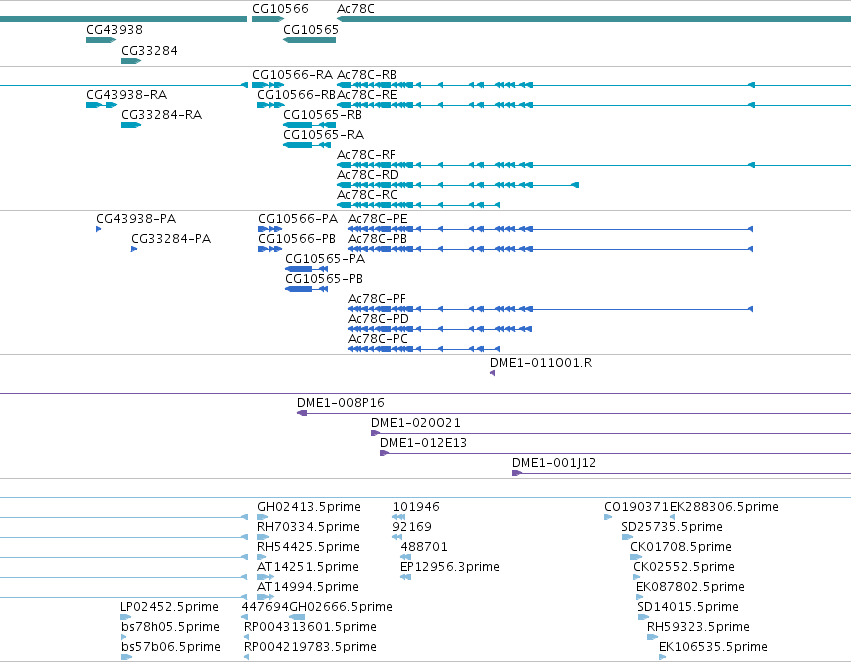The image size is (851, 662).
Task: Click protein label Ac78C-PB
Action: pos(377,239)
